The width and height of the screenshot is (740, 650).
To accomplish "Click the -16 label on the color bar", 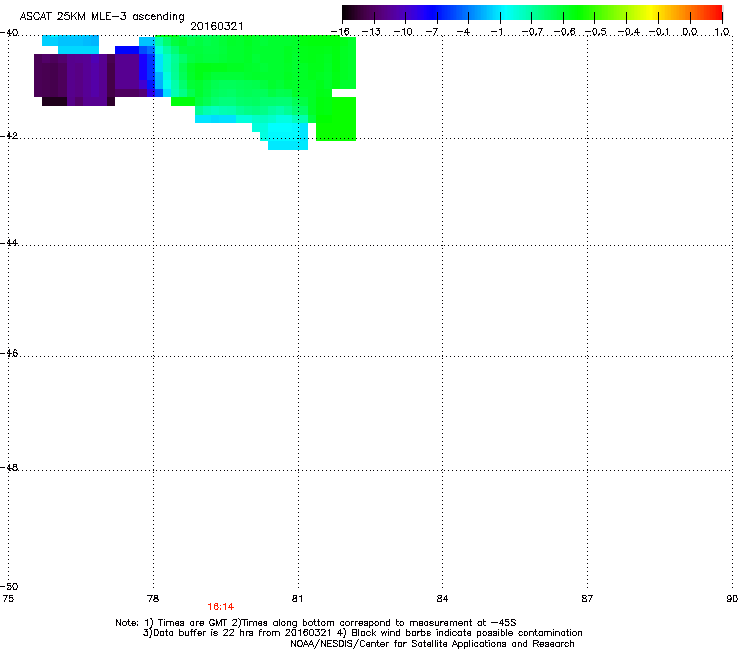I will [x=340, y=32].
